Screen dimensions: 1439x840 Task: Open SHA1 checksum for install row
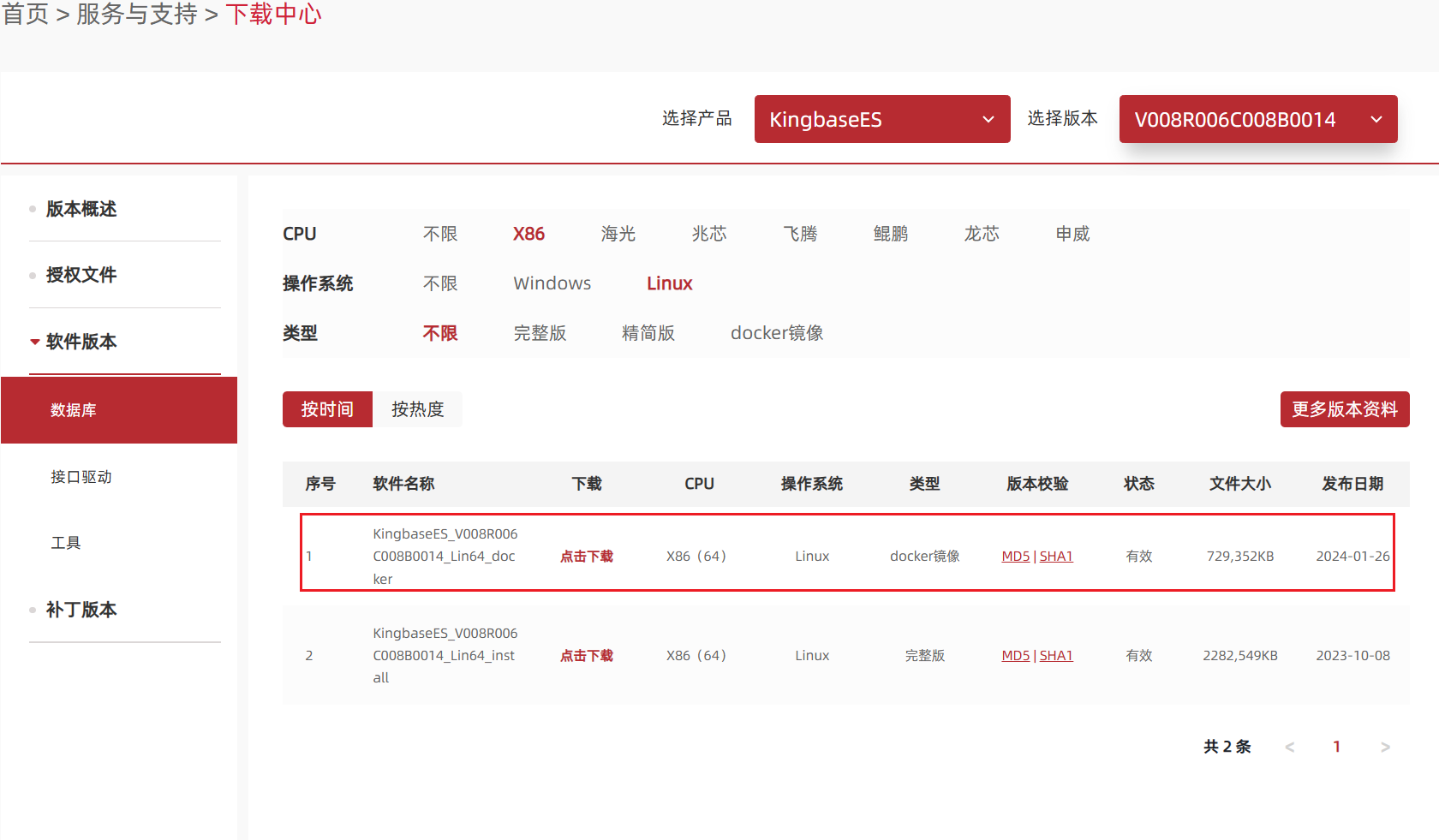coord(1056,656)
